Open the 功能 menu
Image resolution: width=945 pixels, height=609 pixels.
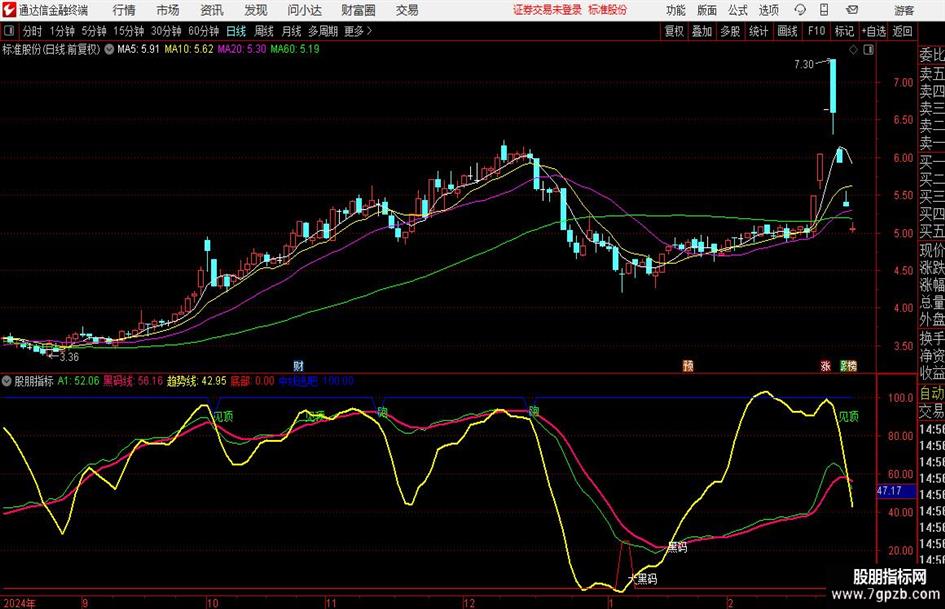pos(676,10)
